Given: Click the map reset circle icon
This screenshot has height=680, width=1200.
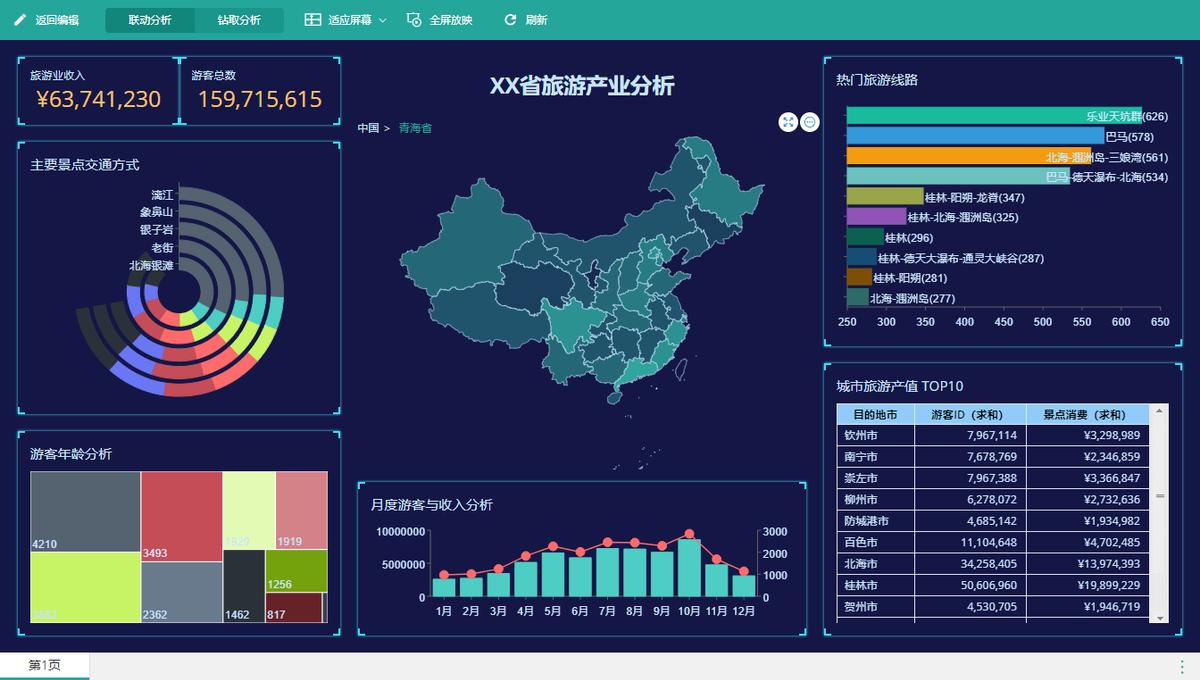Looking at the screenshot, I should point(810,122).
